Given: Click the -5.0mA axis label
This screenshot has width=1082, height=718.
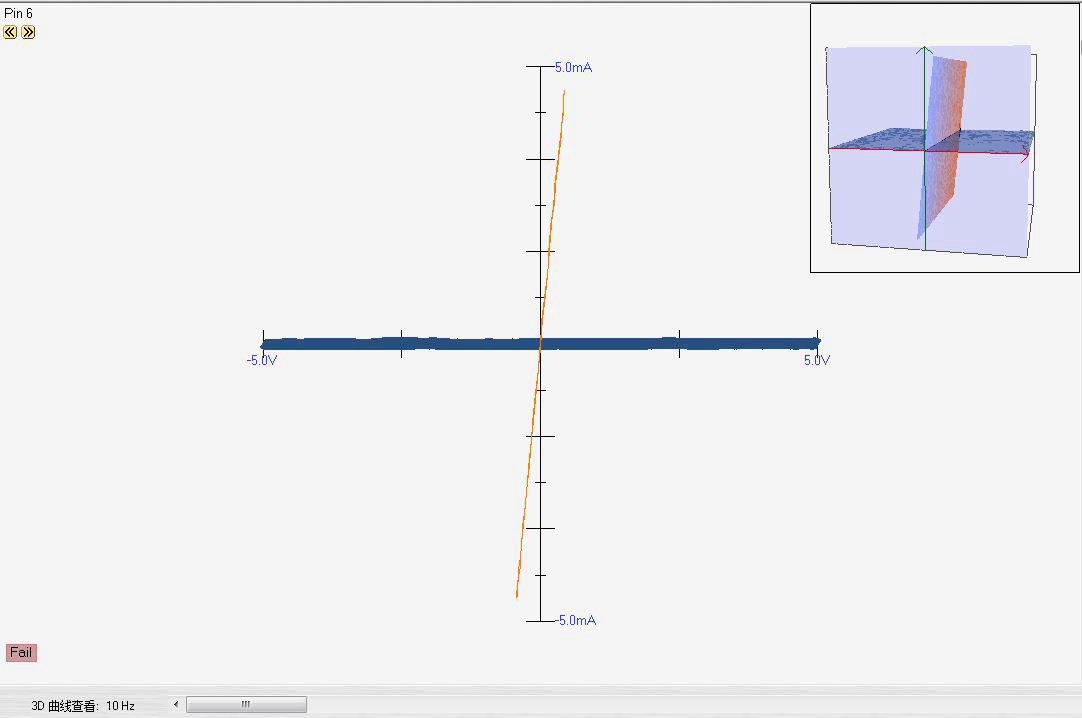Looking at the screenshot, I should tap(576, 621).
